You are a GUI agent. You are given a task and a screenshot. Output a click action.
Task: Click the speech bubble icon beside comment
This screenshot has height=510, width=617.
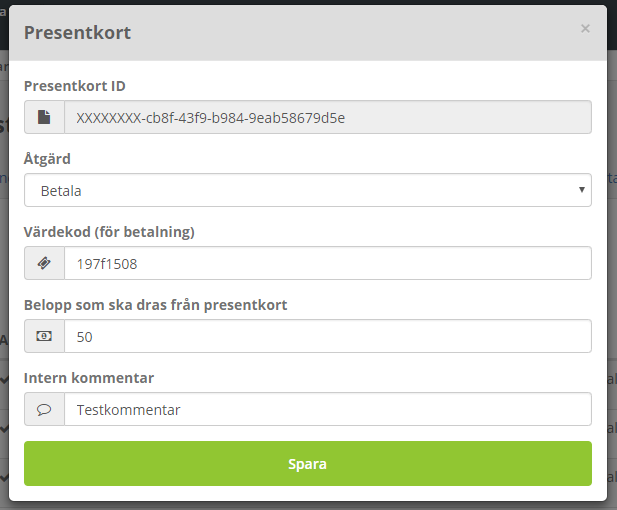coord(44,410)
